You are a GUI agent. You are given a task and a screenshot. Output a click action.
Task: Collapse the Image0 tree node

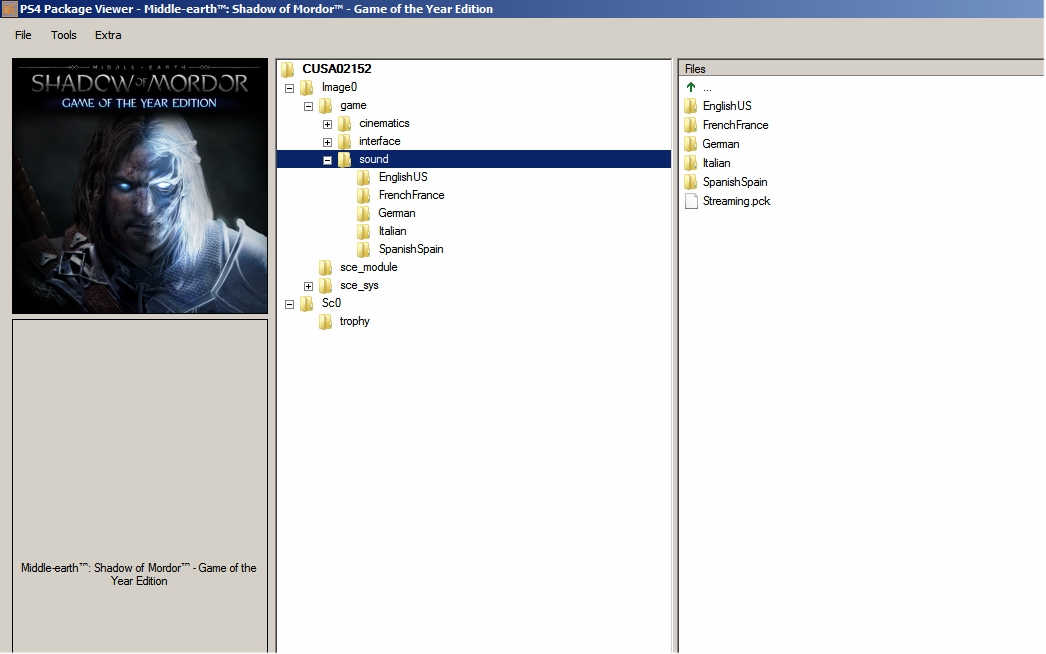290,88
